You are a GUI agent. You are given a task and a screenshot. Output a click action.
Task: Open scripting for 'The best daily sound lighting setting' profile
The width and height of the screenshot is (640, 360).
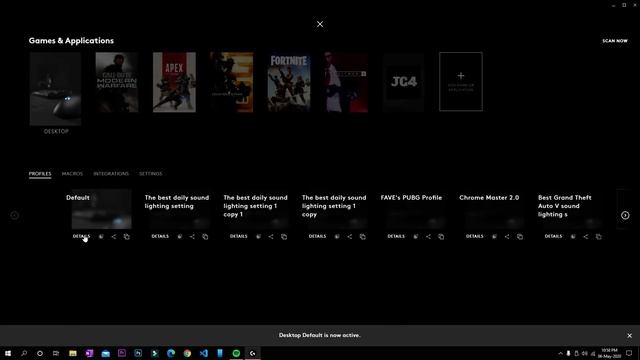180,236
